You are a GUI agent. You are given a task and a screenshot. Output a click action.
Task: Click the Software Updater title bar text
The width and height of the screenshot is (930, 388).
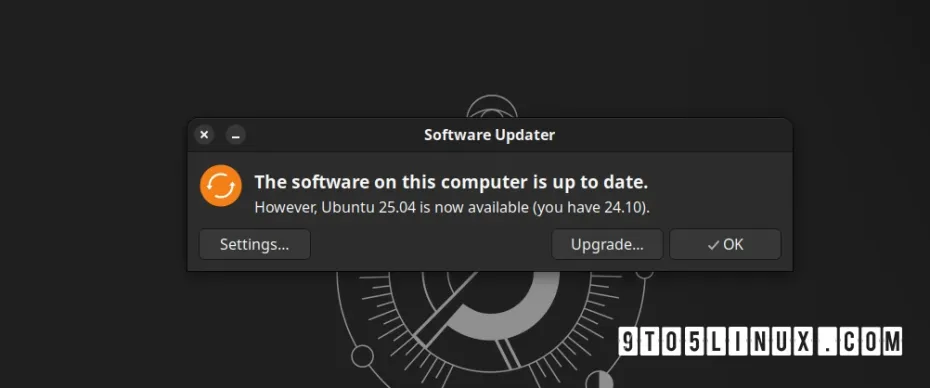click(489, 135)
